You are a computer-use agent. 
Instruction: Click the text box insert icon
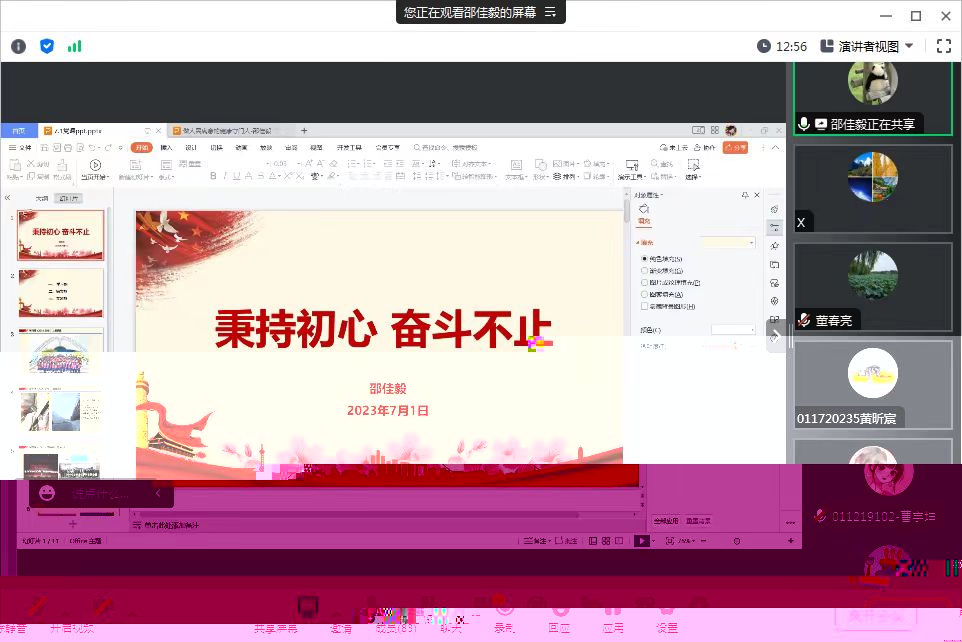click(x=517, y=165)
